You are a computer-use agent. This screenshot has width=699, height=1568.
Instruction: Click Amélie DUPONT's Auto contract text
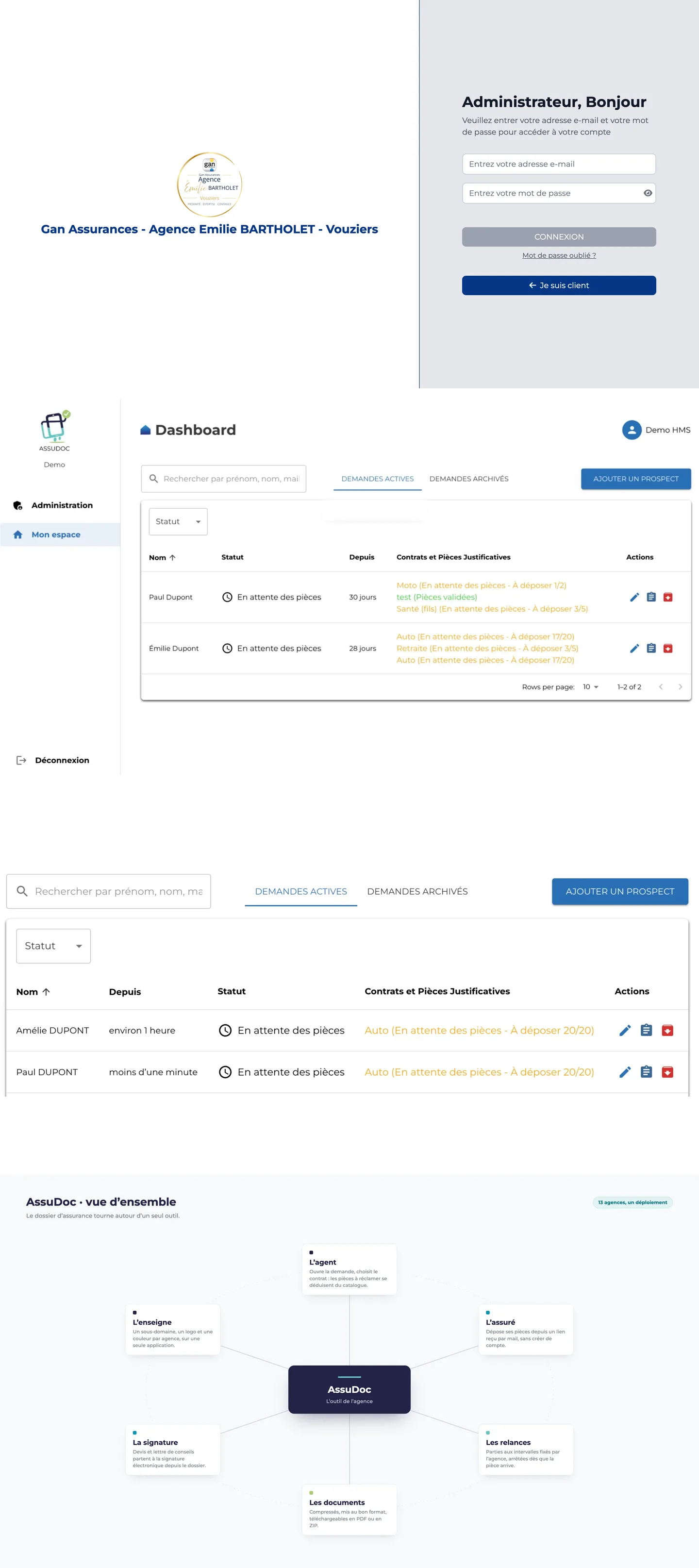coord(479,1030)
